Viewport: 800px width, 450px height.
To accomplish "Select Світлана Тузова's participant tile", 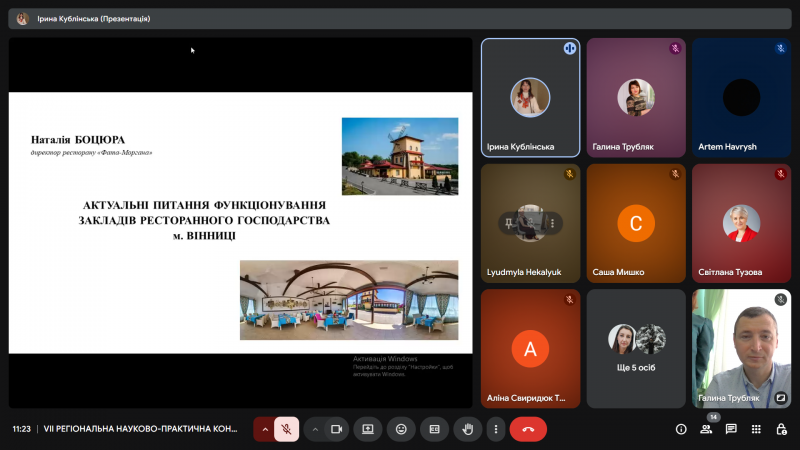I will (x=741, y=222).
